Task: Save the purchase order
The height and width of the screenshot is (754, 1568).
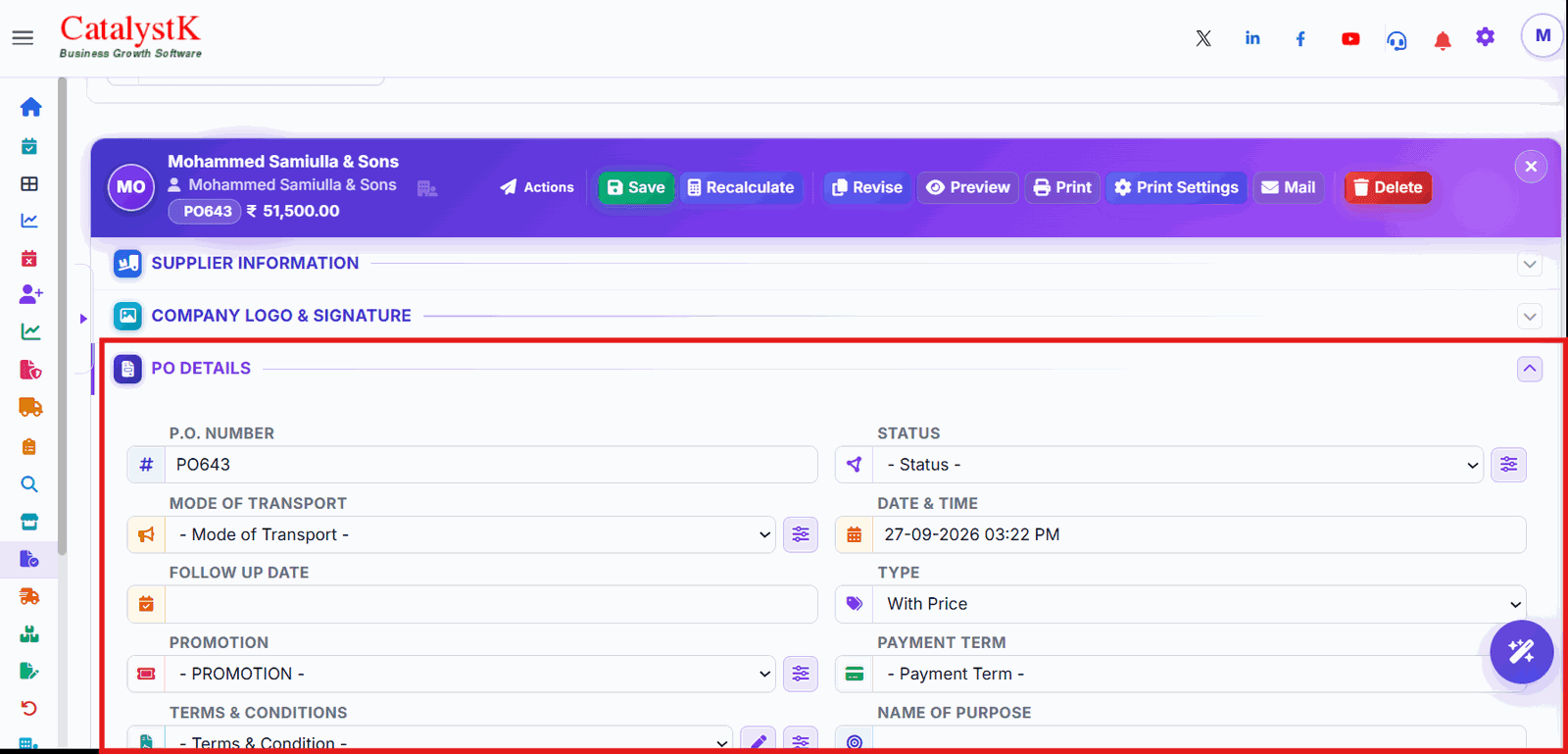Action: point(636,187)
